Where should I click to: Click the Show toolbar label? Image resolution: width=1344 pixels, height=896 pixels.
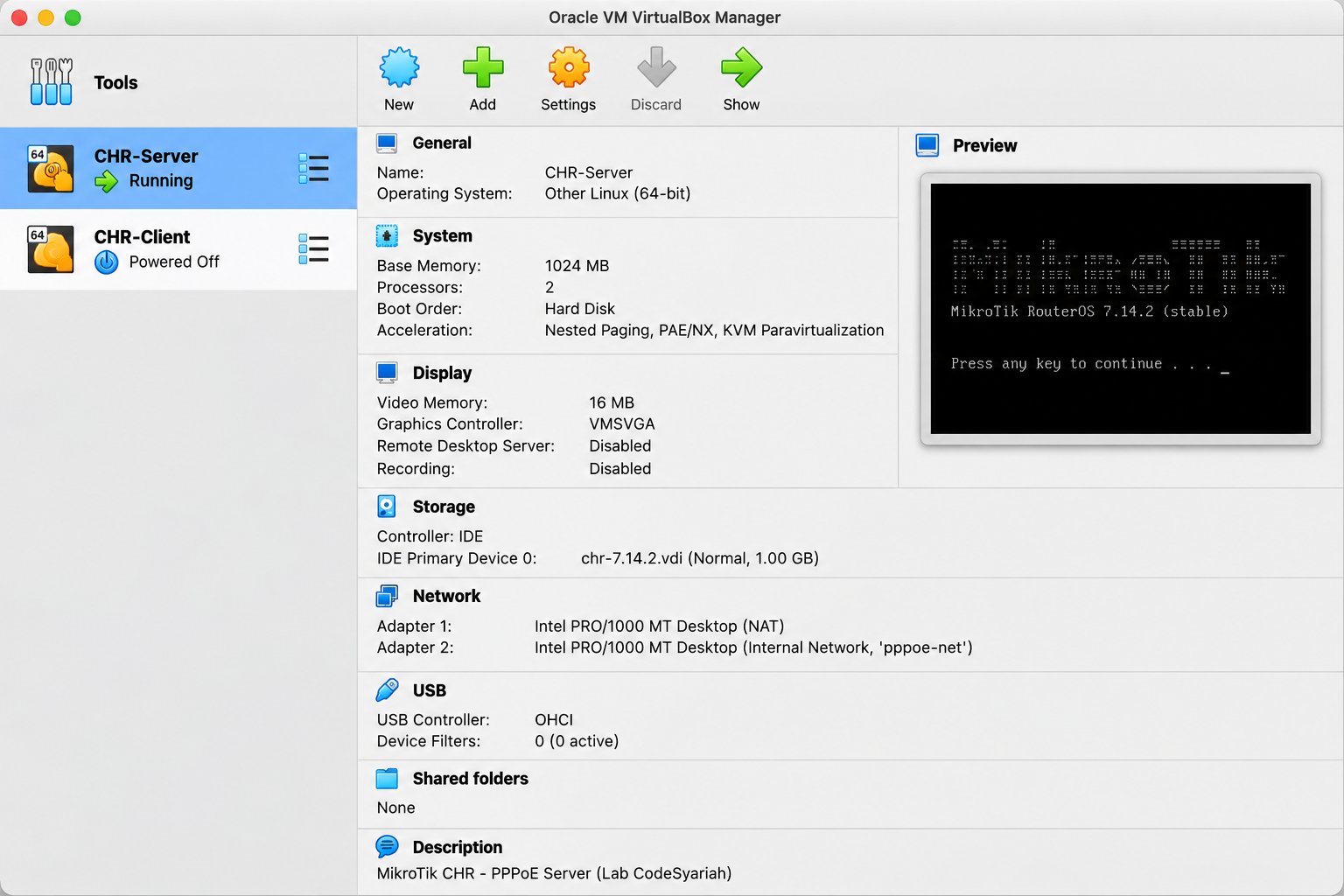[x=741, y=104]
